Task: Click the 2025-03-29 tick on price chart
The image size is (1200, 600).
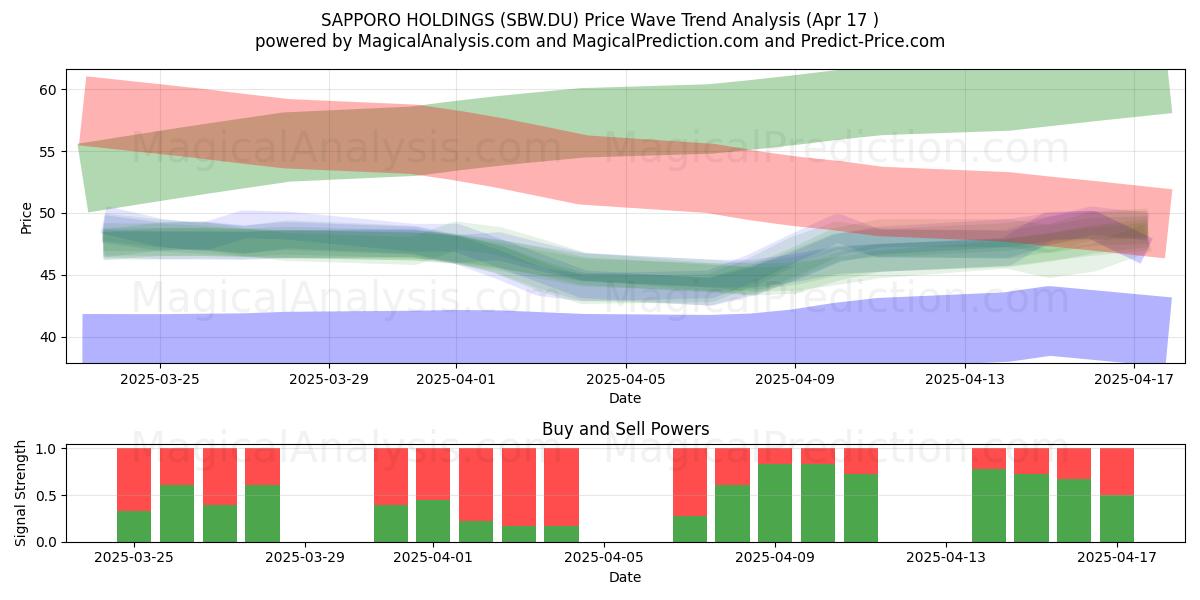Action: tap(329, 379)
